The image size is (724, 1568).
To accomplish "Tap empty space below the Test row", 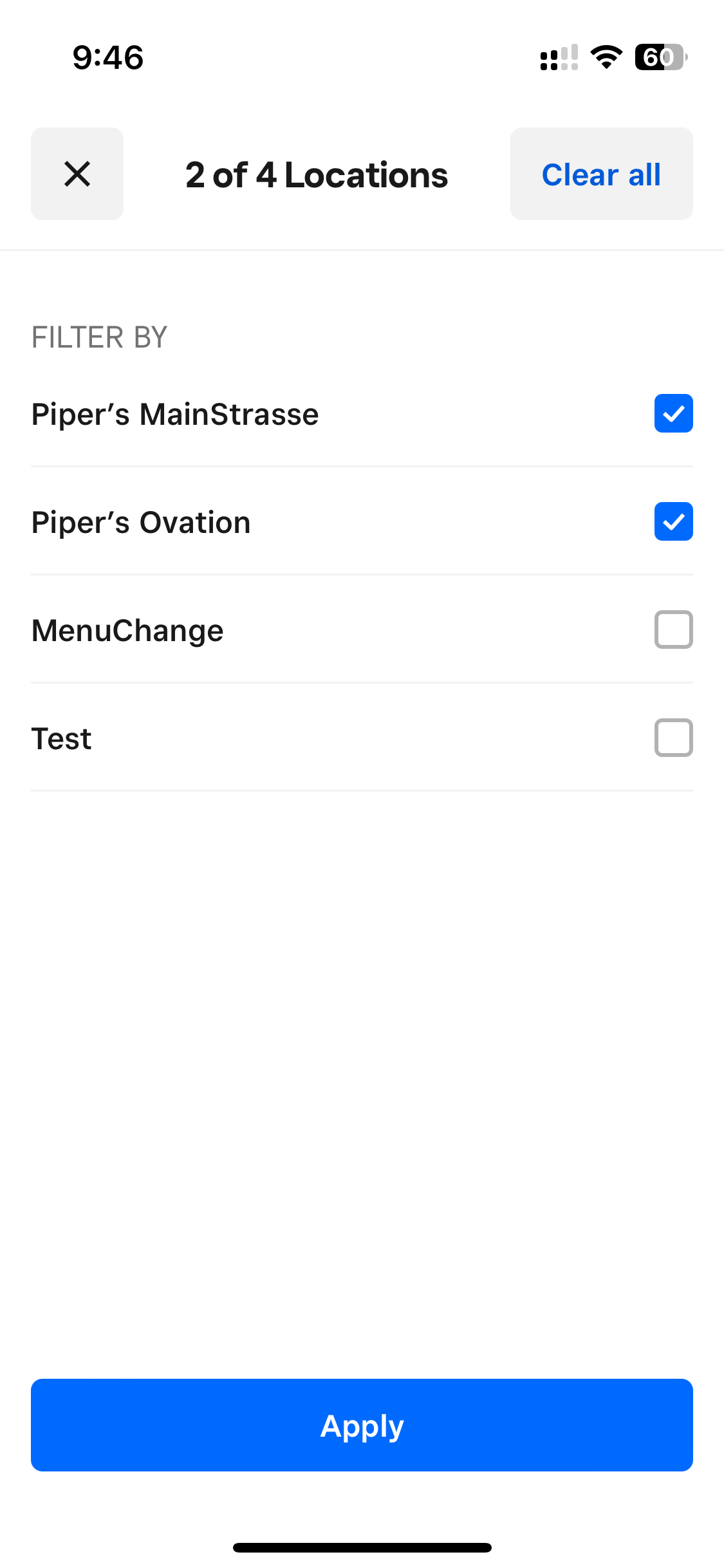I will coord(362,1062).
